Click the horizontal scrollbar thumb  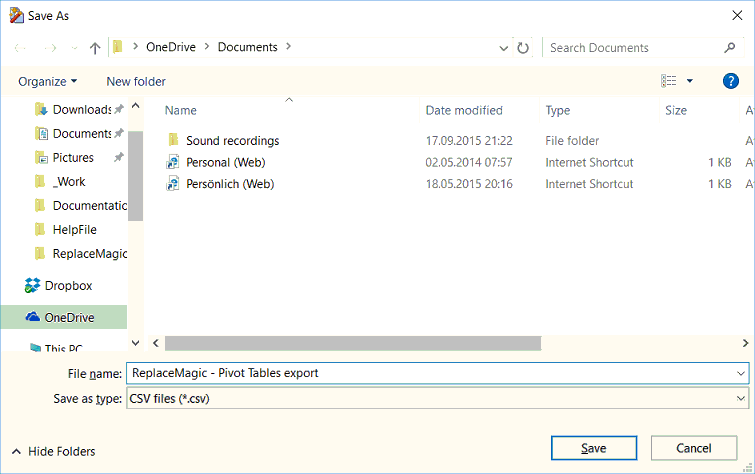[353, 343]
